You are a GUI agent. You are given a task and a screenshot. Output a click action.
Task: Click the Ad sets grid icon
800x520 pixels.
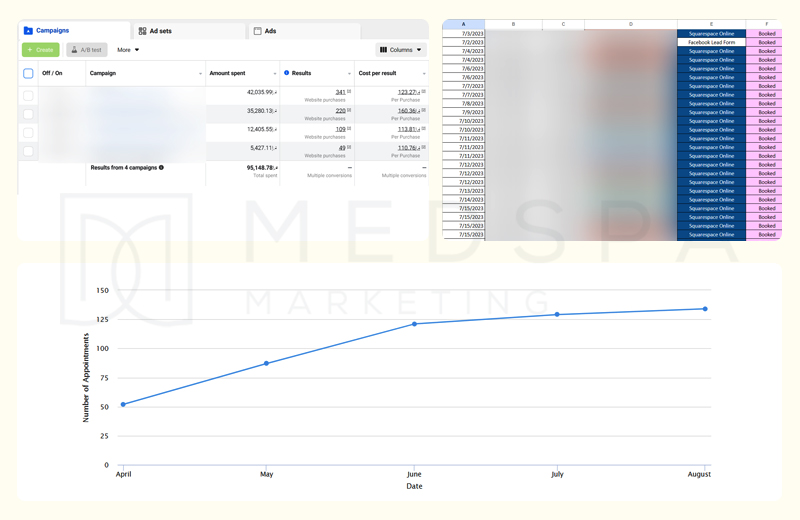[142, 32]
